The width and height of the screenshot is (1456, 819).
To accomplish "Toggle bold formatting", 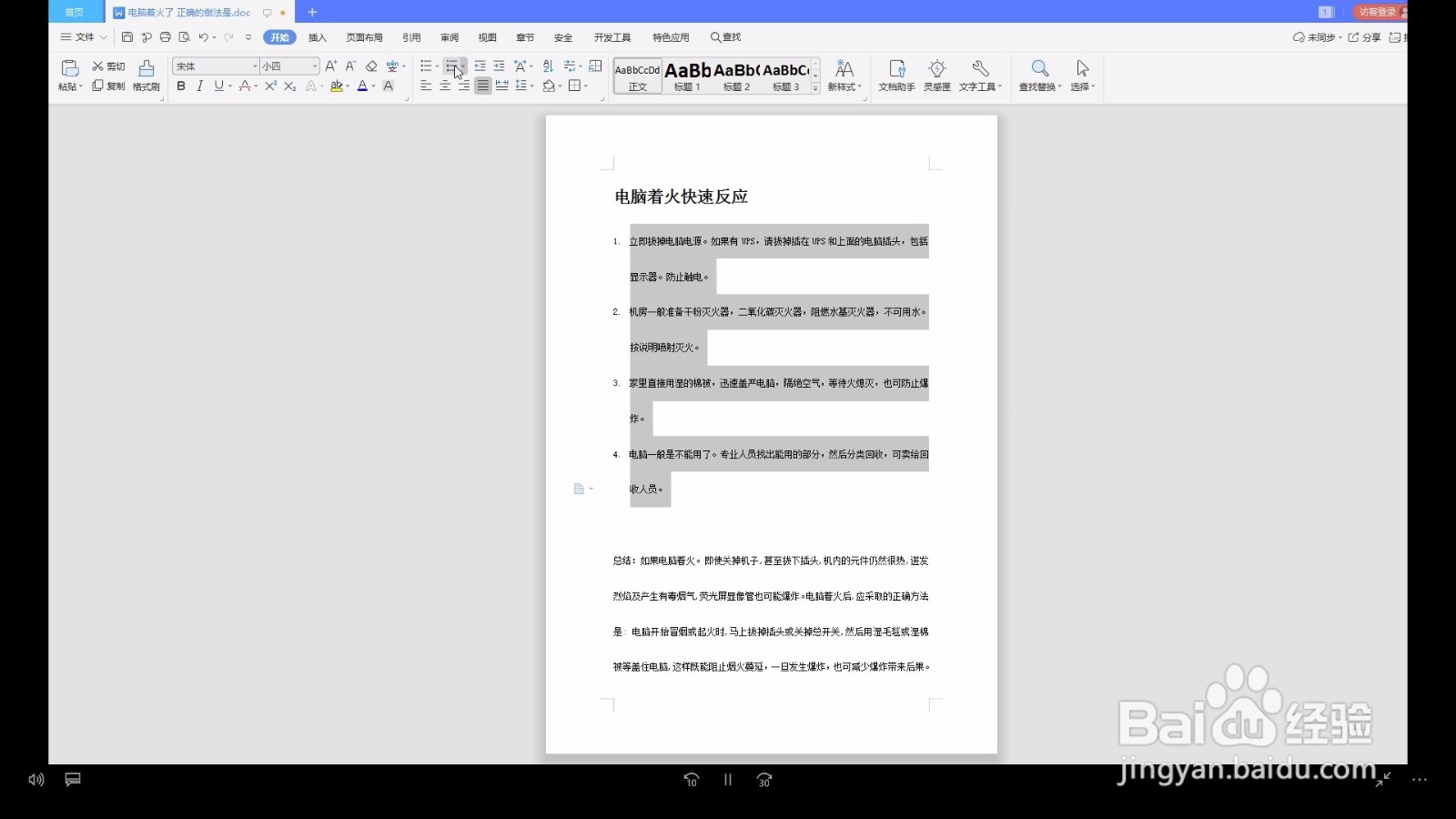I will point(180,86).
